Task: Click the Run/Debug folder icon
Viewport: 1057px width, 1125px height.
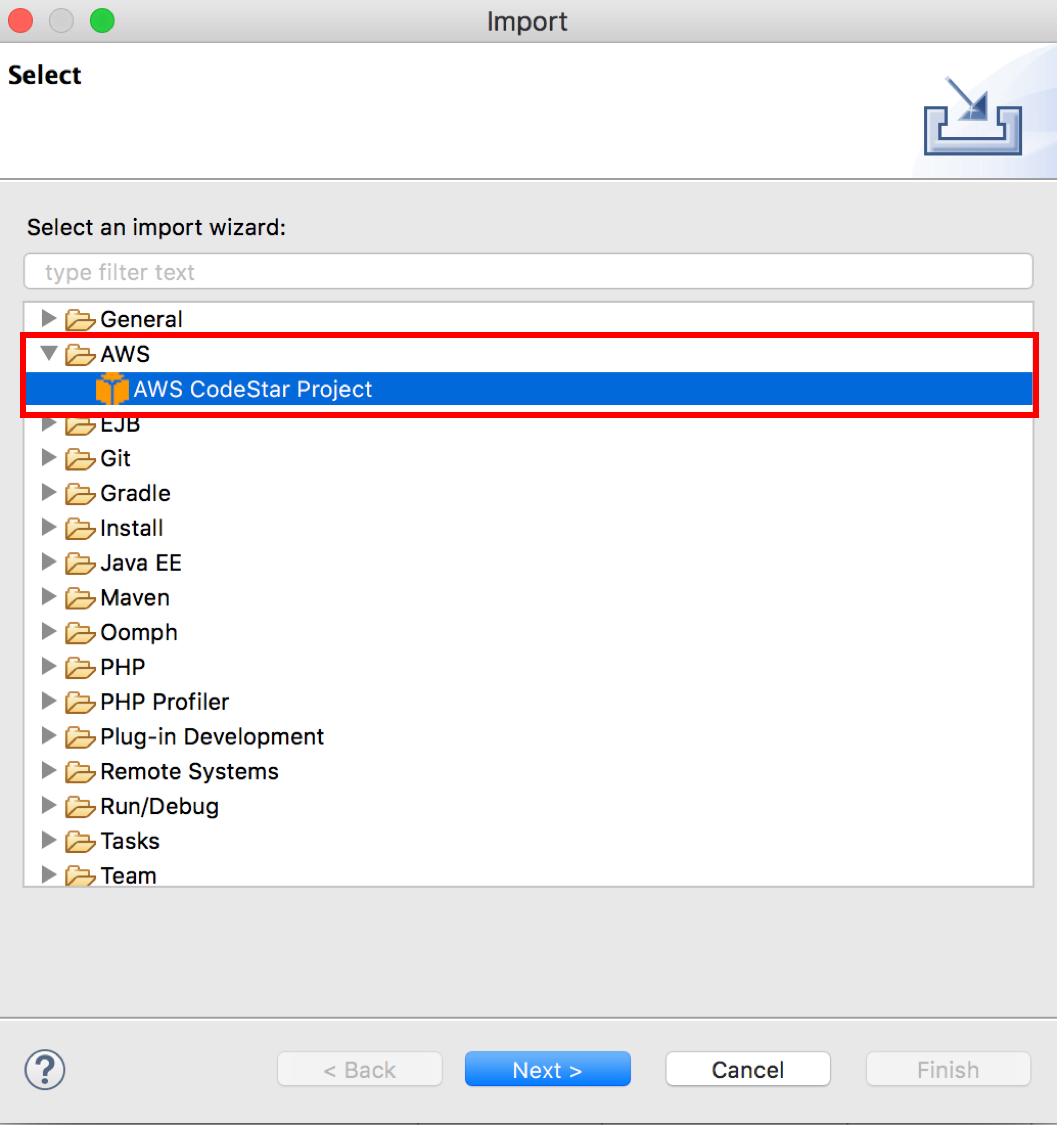Action: pyautogui.click(x=80, y=807)
